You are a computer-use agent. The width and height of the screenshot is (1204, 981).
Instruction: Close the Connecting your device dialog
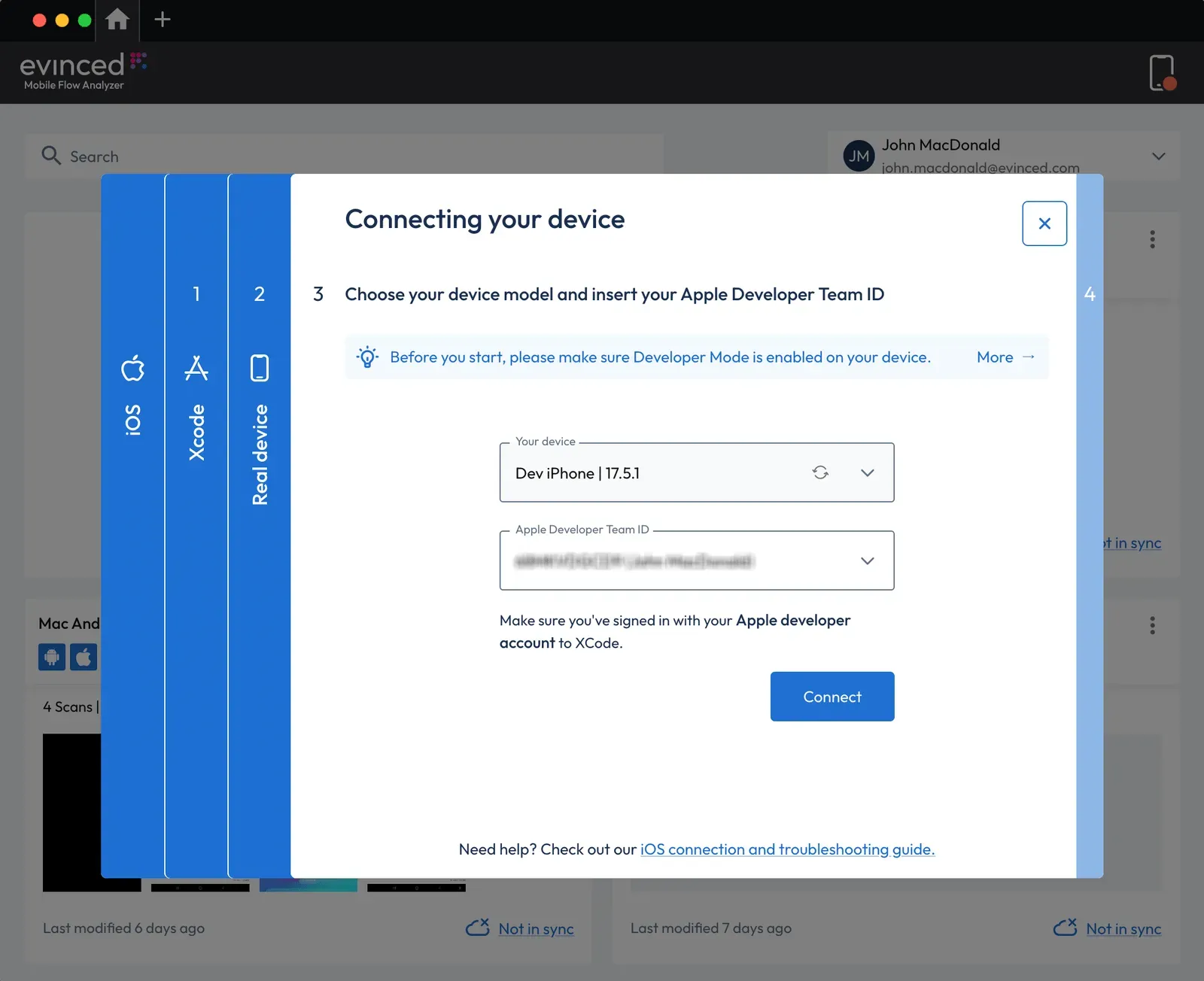1044,223
